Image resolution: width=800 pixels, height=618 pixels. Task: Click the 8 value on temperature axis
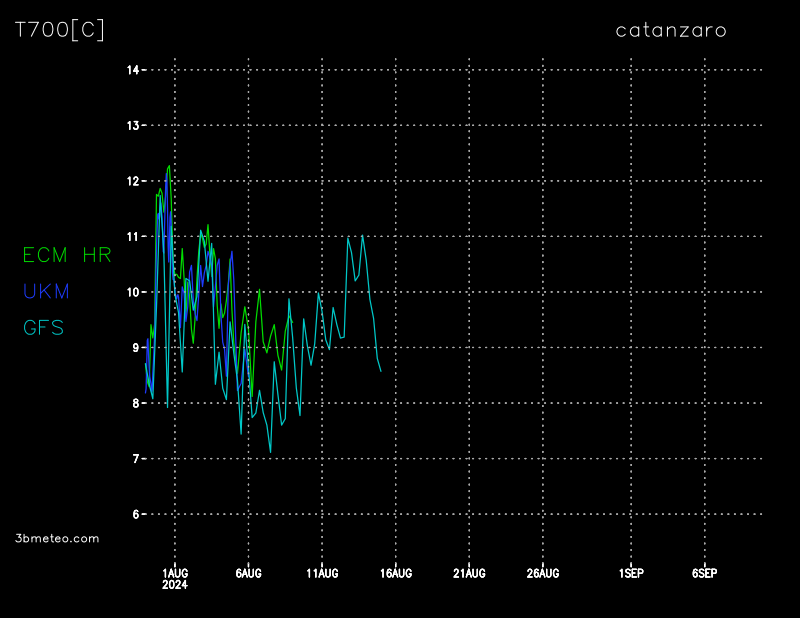(135, 403)
